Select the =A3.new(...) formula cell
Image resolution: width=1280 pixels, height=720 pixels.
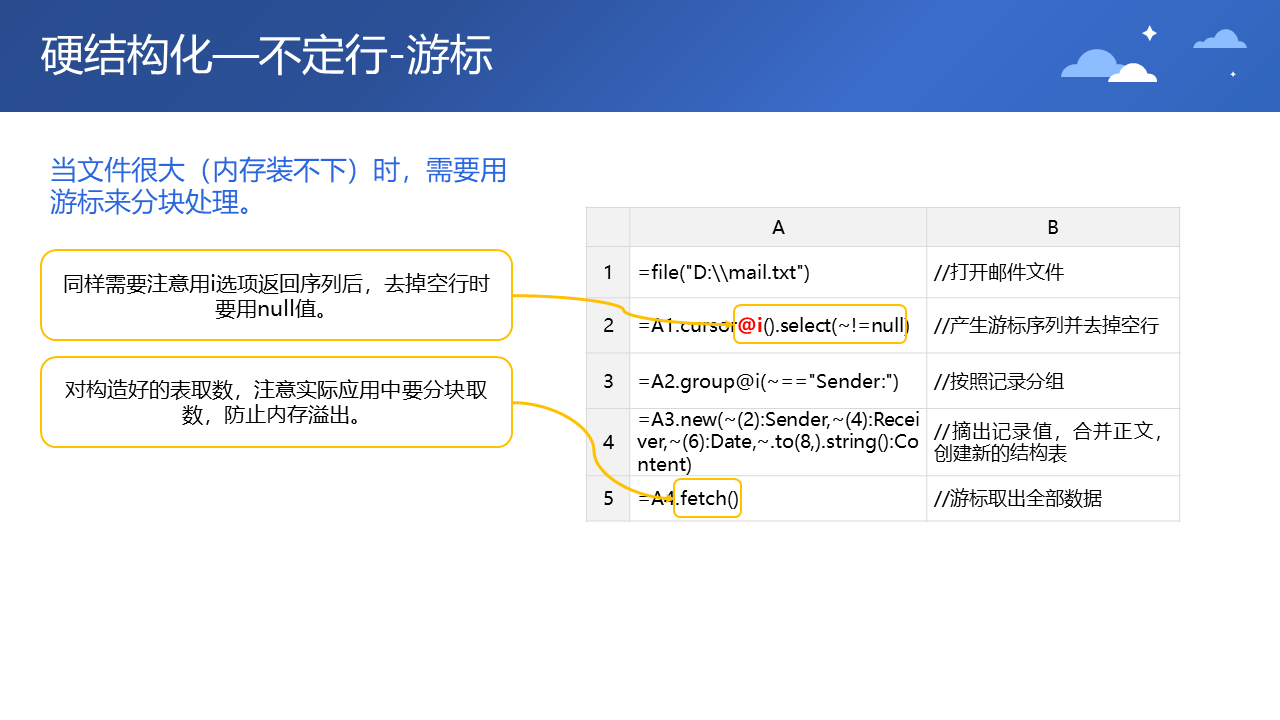coord(778,442)
